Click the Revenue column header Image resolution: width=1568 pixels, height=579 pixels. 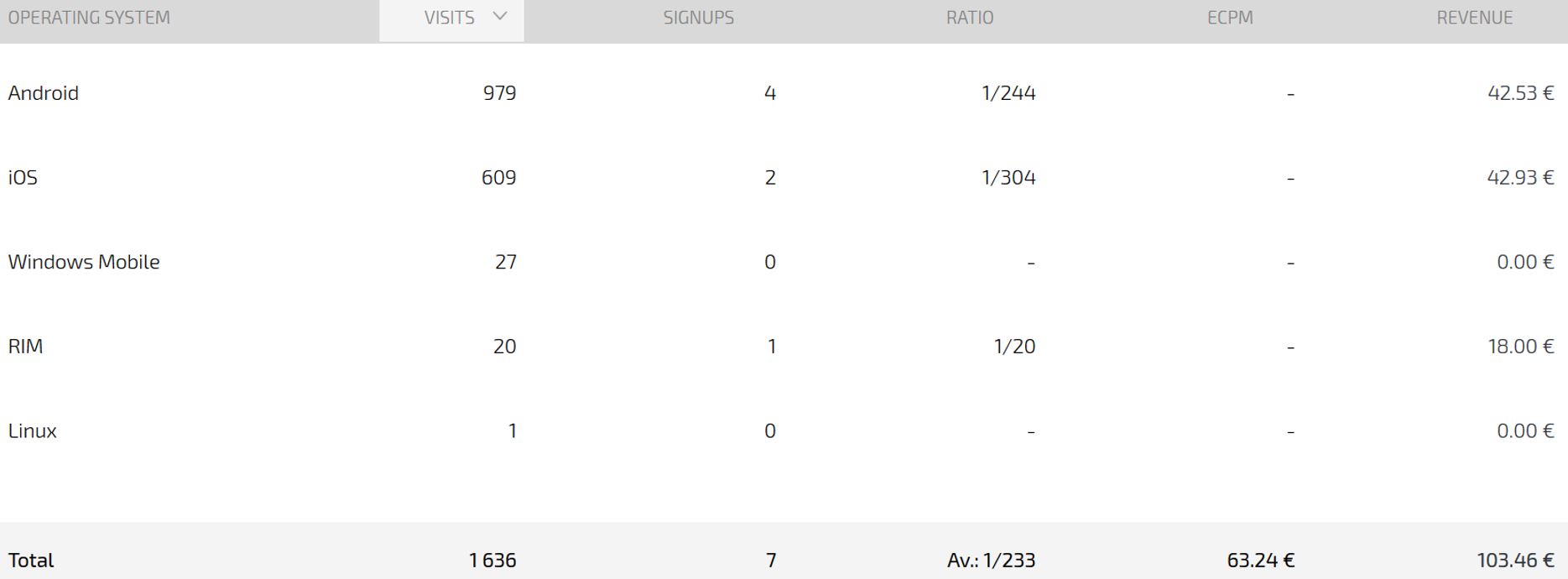pyautogui.click(x=1474, y=18)
